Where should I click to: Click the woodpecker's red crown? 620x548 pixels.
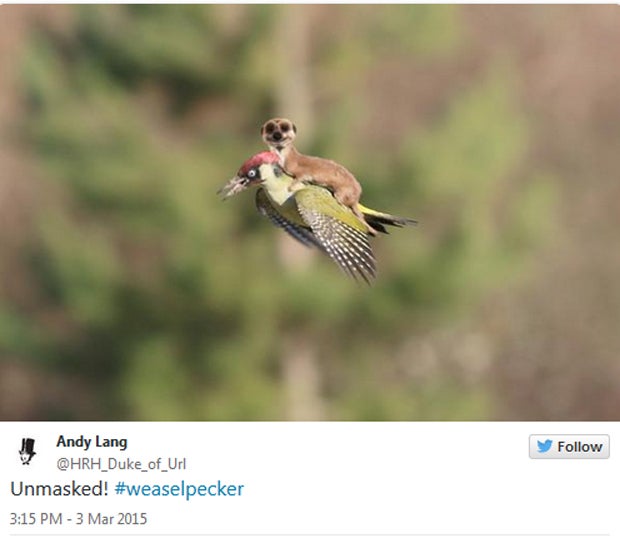point(259,161)
